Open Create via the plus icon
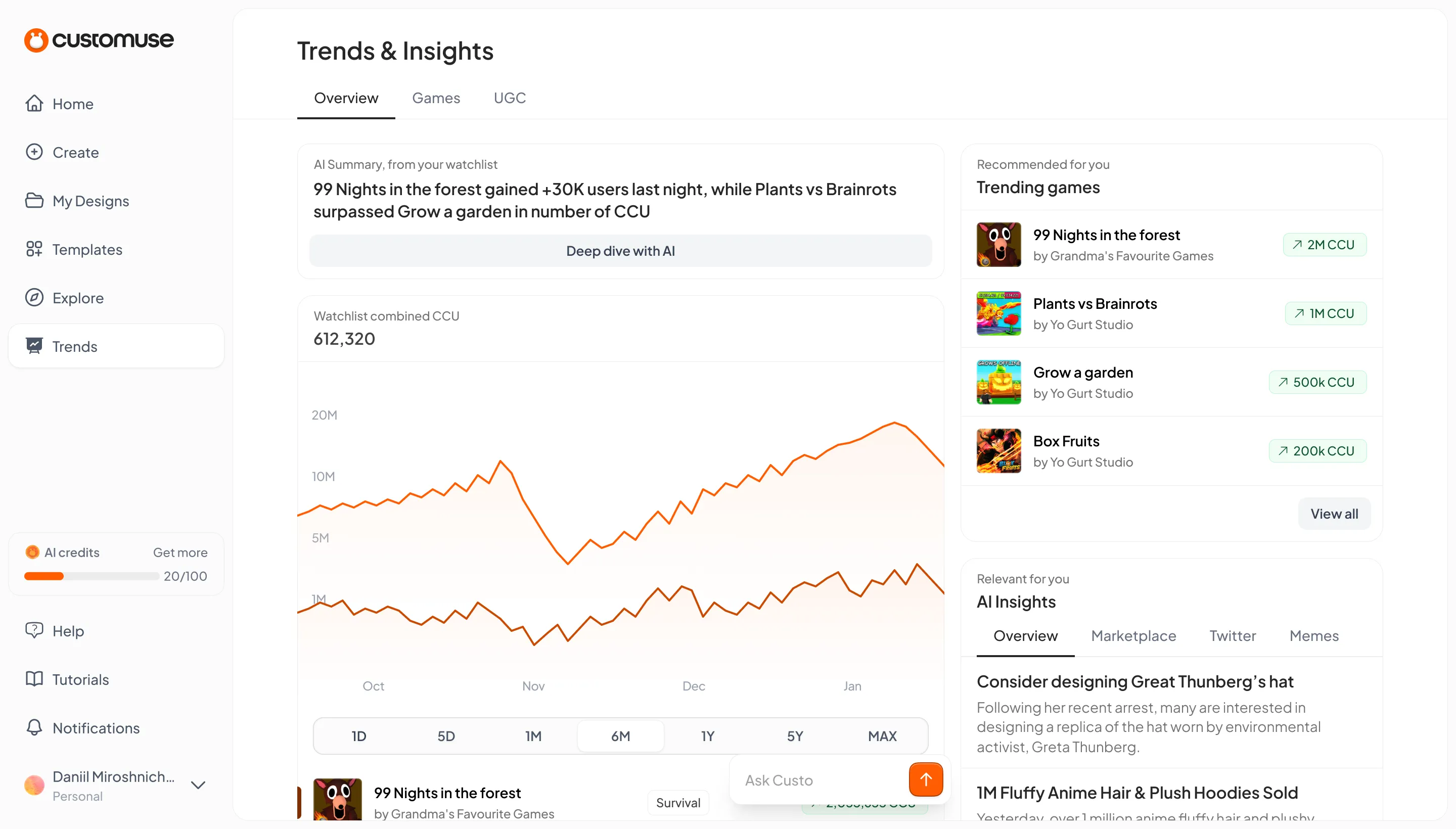1456x829 pixels. [34, 152]
